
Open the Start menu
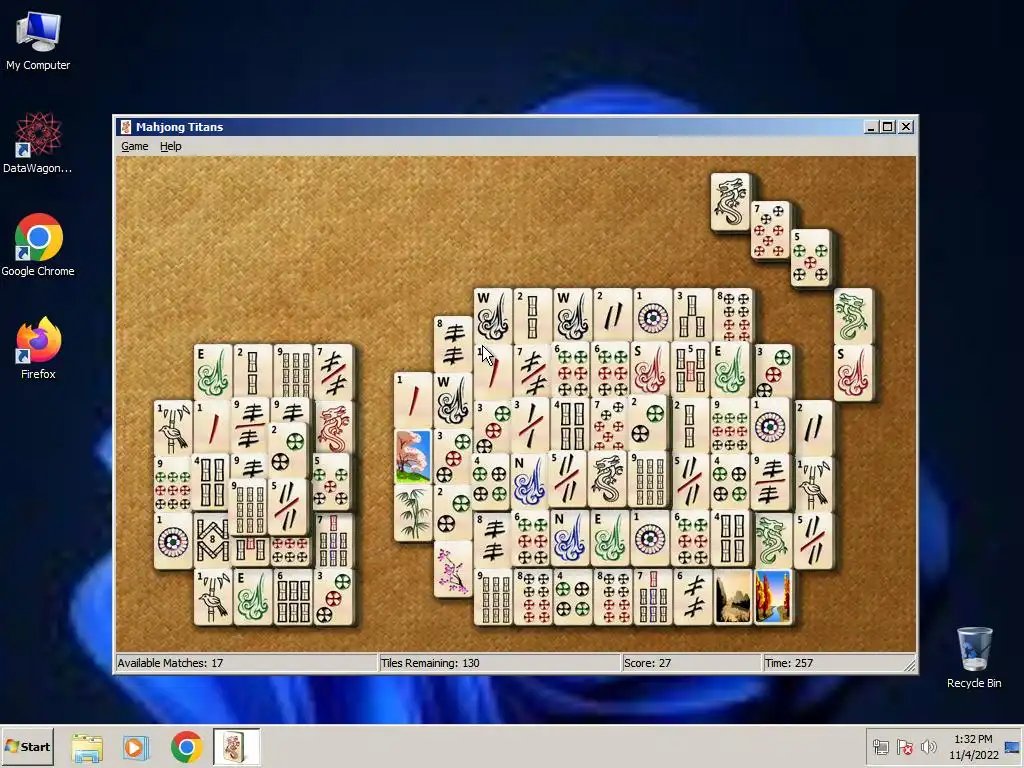(x=27, y=746)
